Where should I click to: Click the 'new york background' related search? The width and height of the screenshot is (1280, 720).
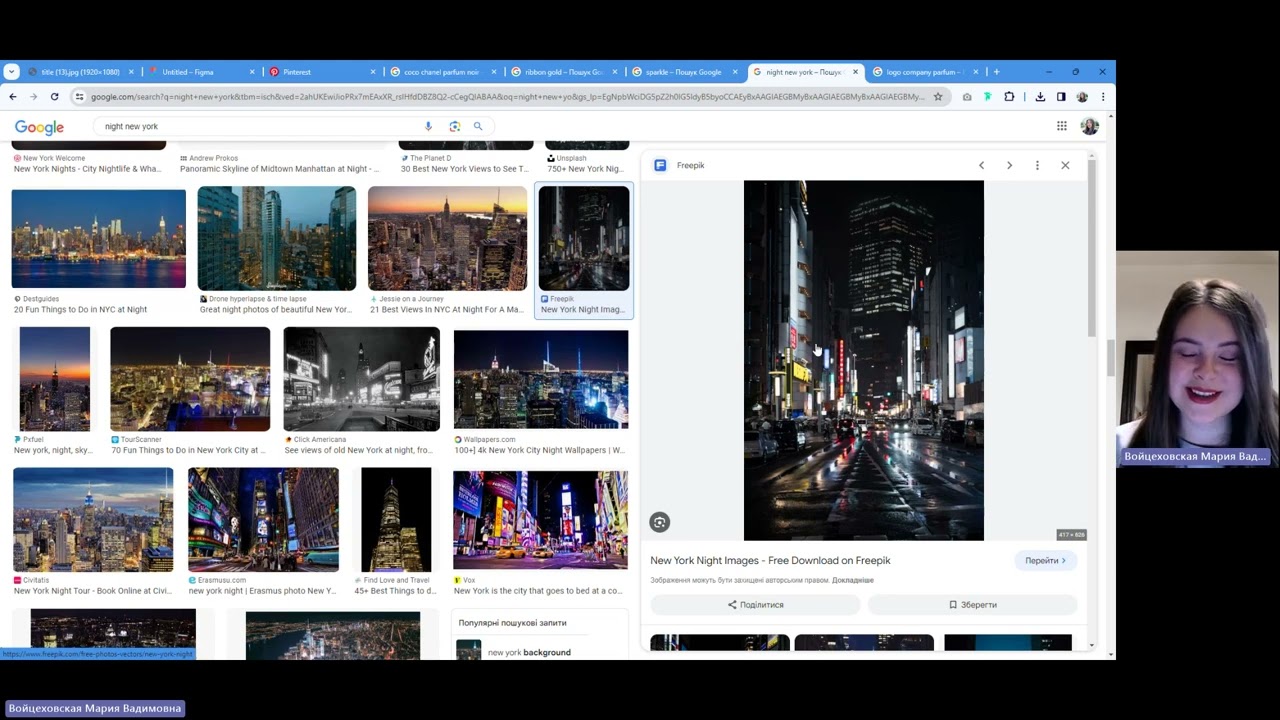(x=529, y=652)
